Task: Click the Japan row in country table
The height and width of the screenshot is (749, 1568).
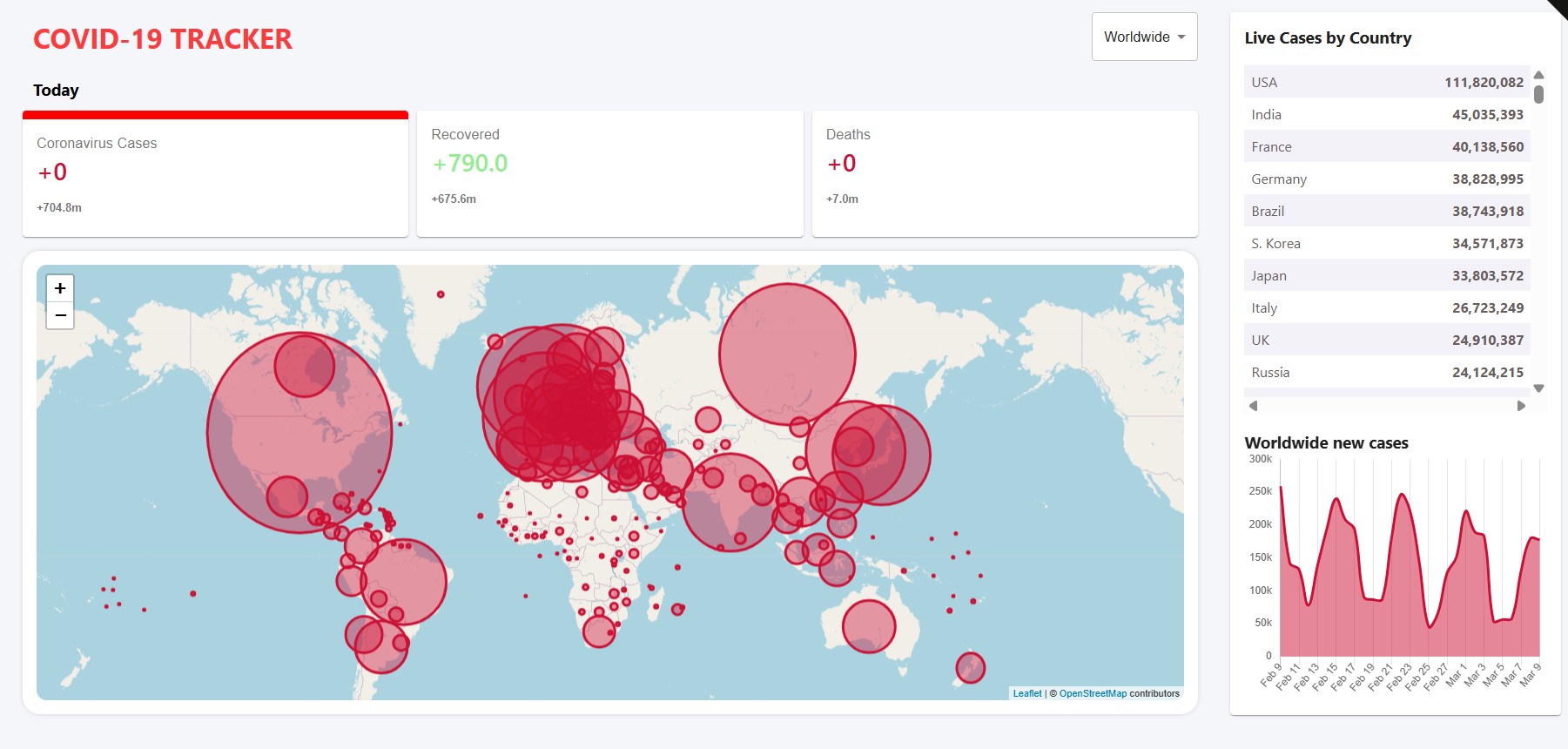Action: (x=1387, y=275)
